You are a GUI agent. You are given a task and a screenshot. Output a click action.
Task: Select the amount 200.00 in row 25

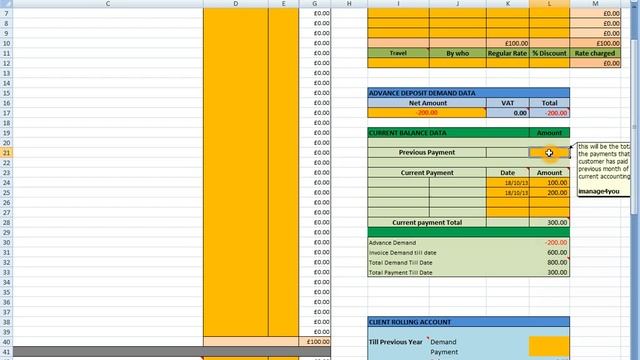549,193
